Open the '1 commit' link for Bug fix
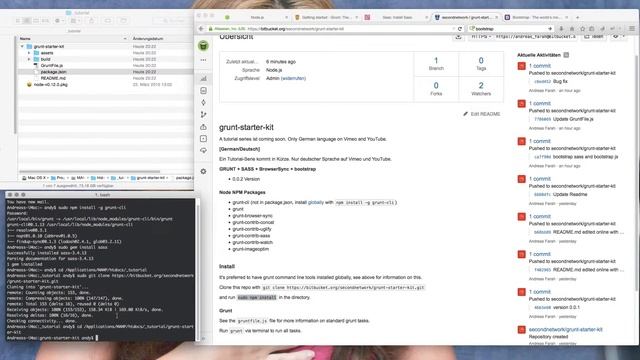Image resolution: width=640 pixels, height=360 pixels. [540, 66]
